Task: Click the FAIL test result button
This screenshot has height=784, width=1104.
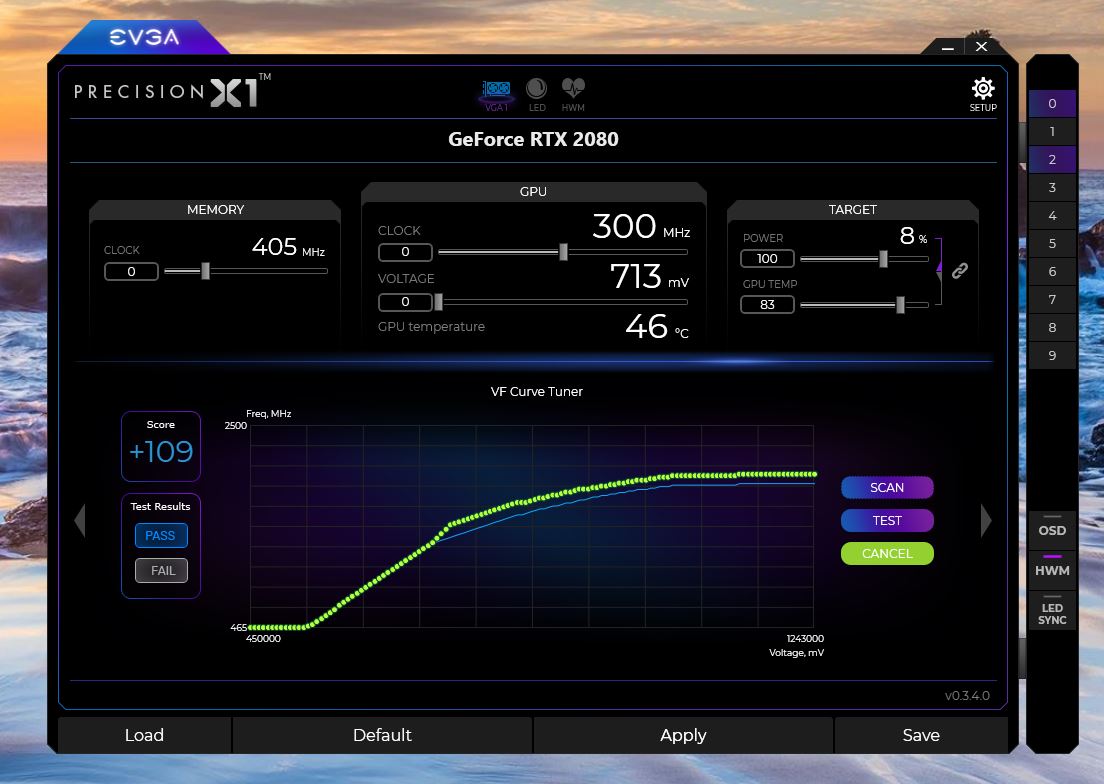Action: coord(161,571)
